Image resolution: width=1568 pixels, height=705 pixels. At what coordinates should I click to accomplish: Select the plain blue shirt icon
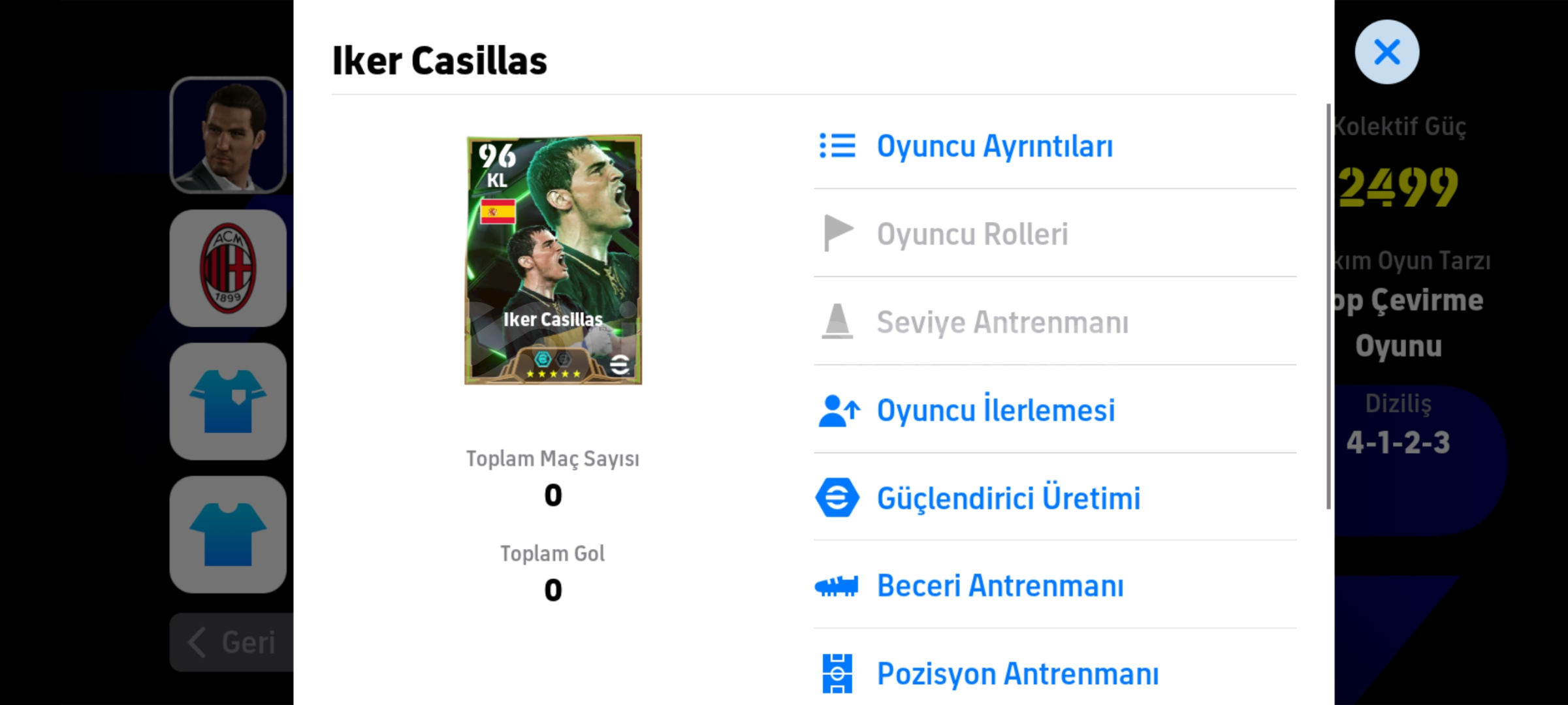coord(228,535)
